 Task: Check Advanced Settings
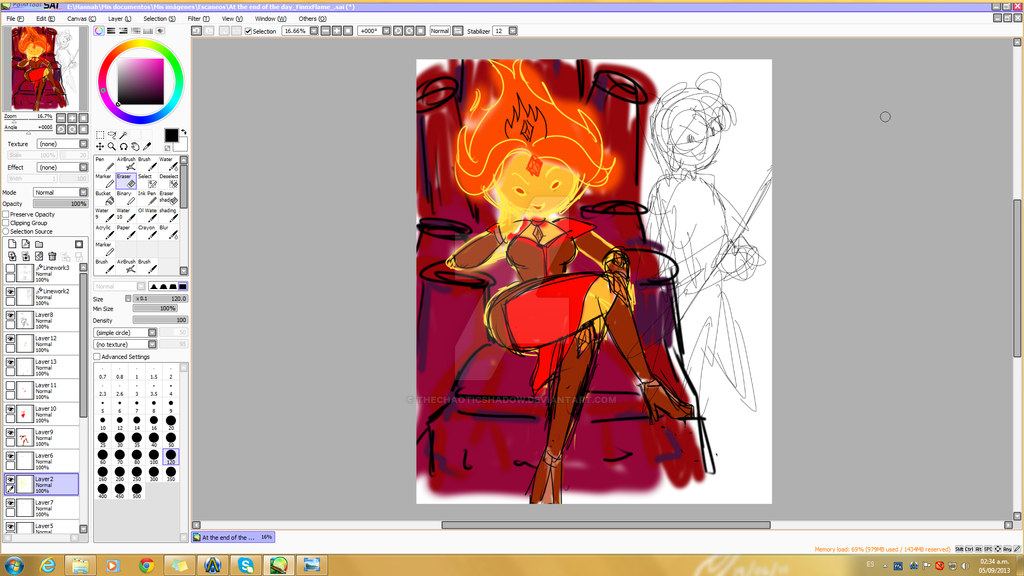[97, 357]
